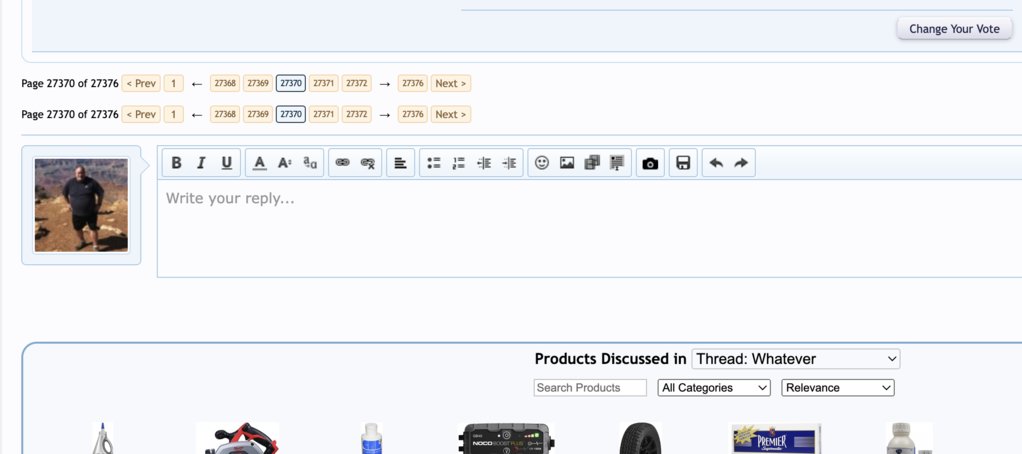Click the indent icon
The width and height of the screenshot is (1022, 454).
click(509, 163)
